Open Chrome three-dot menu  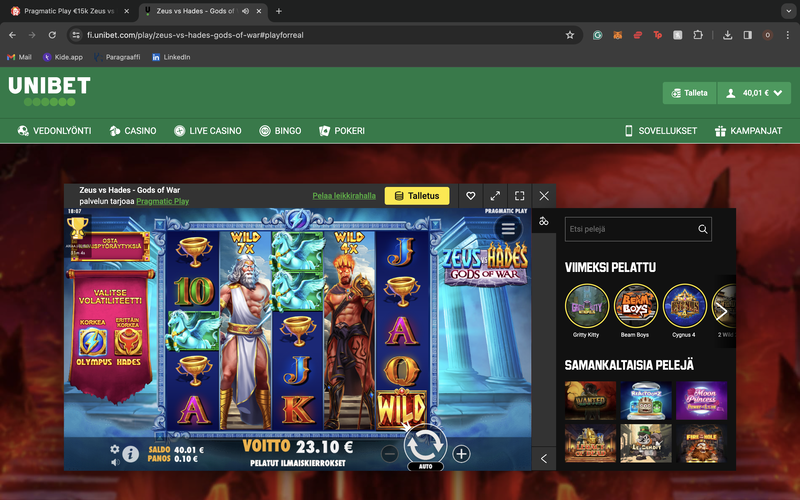(788, 35)
